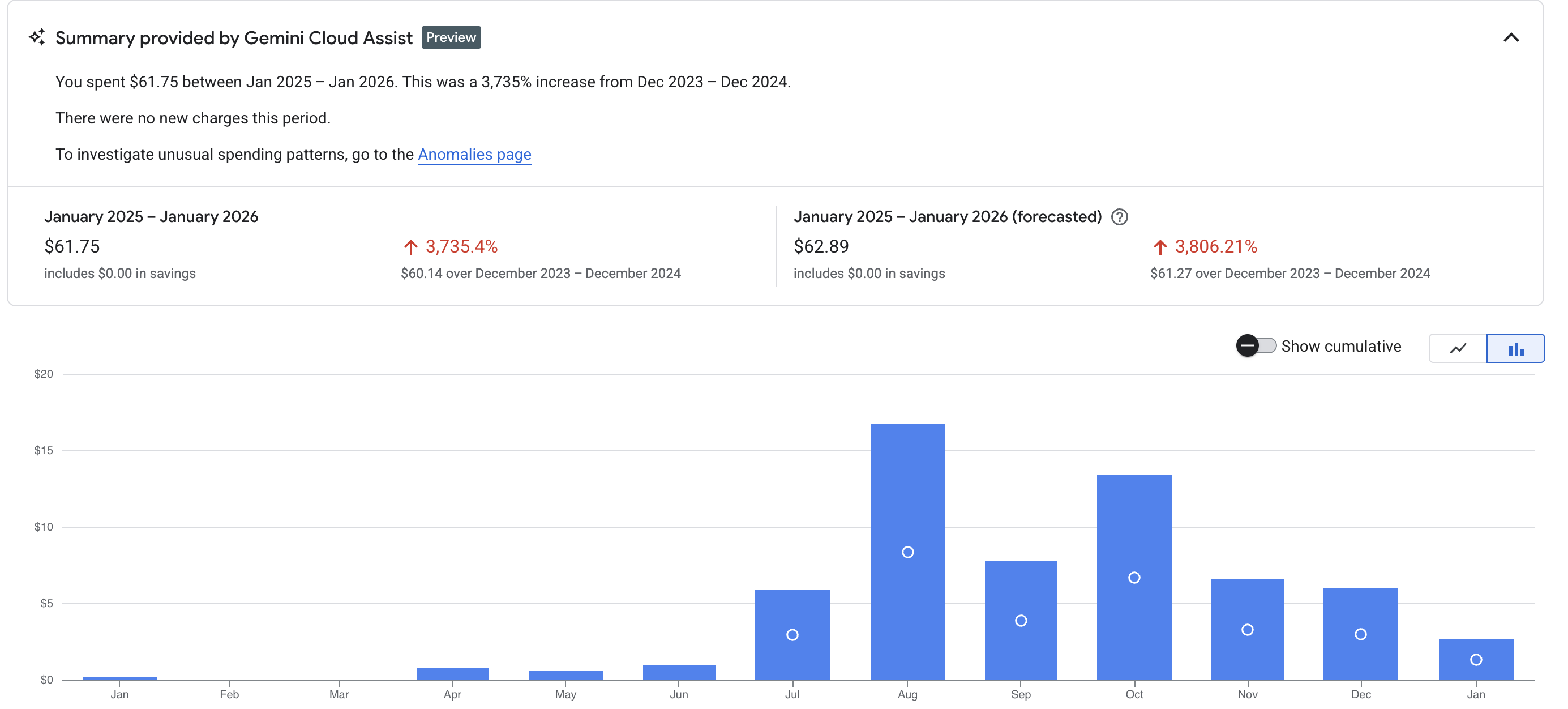Click '$60.14 over December 2023 – December 2024'

tap(541, 274)
